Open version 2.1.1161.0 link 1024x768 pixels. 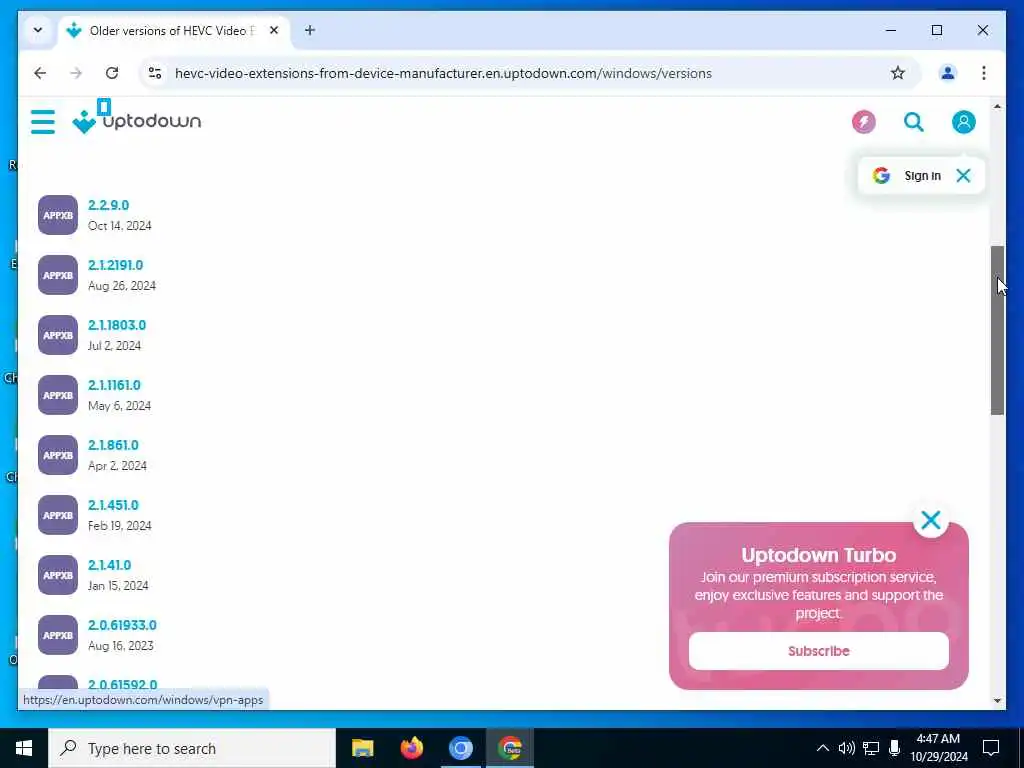[114, 385]
